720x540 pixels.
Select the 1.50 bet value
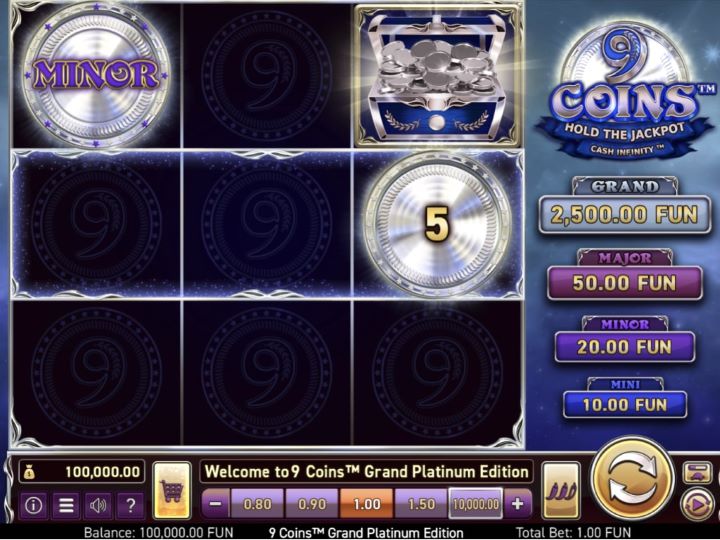421,504
